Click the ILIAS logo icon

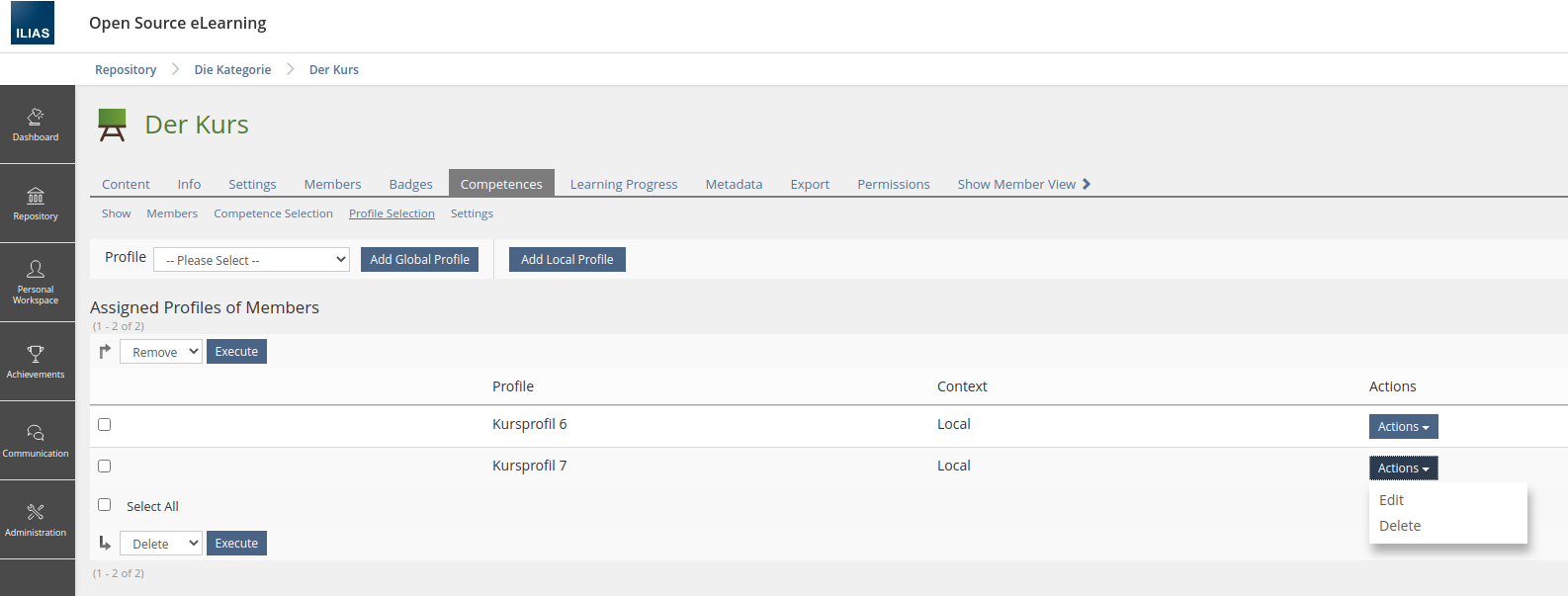pos(33,23)
